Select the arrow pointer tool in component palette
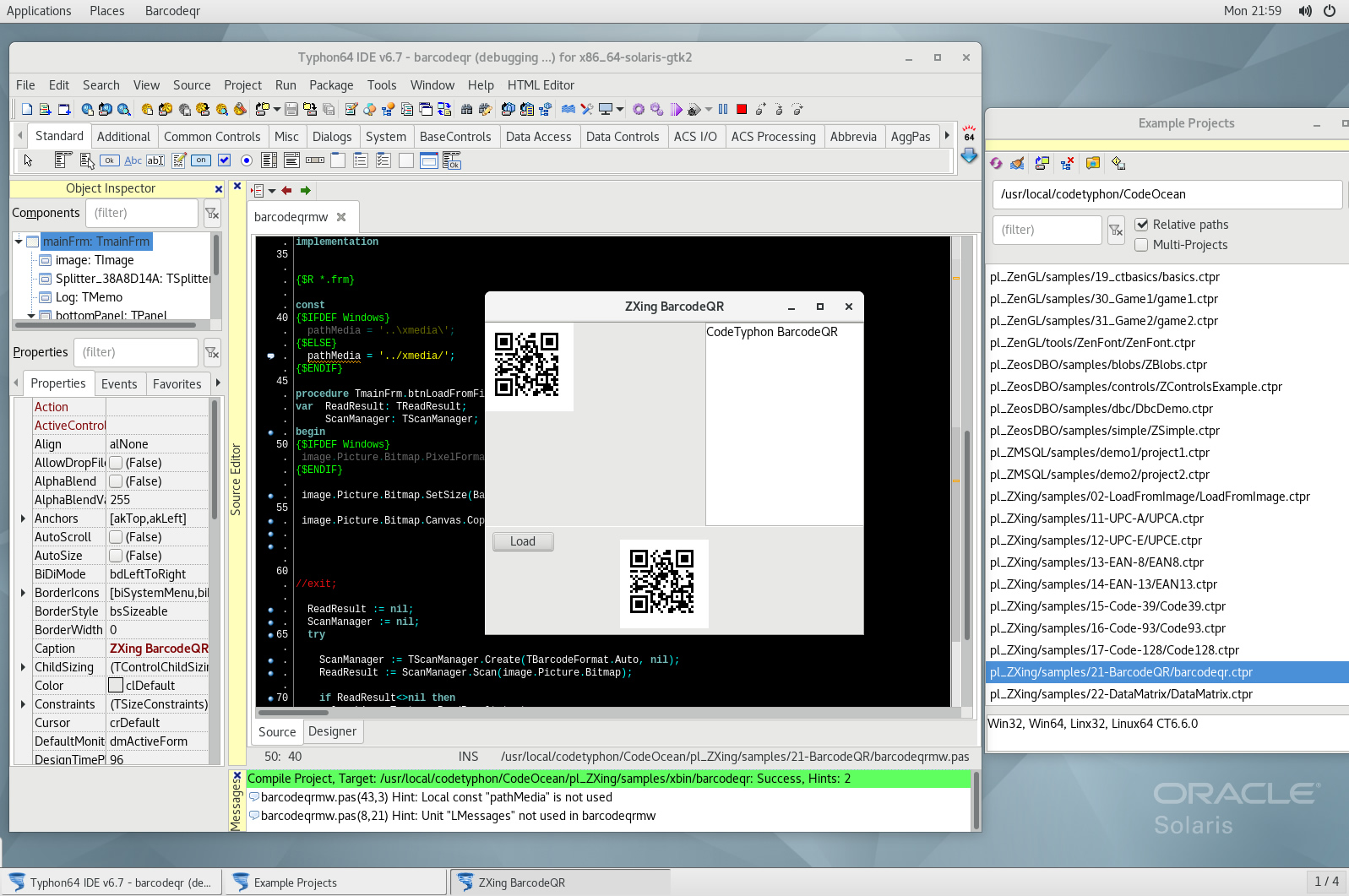 [28, 160]
